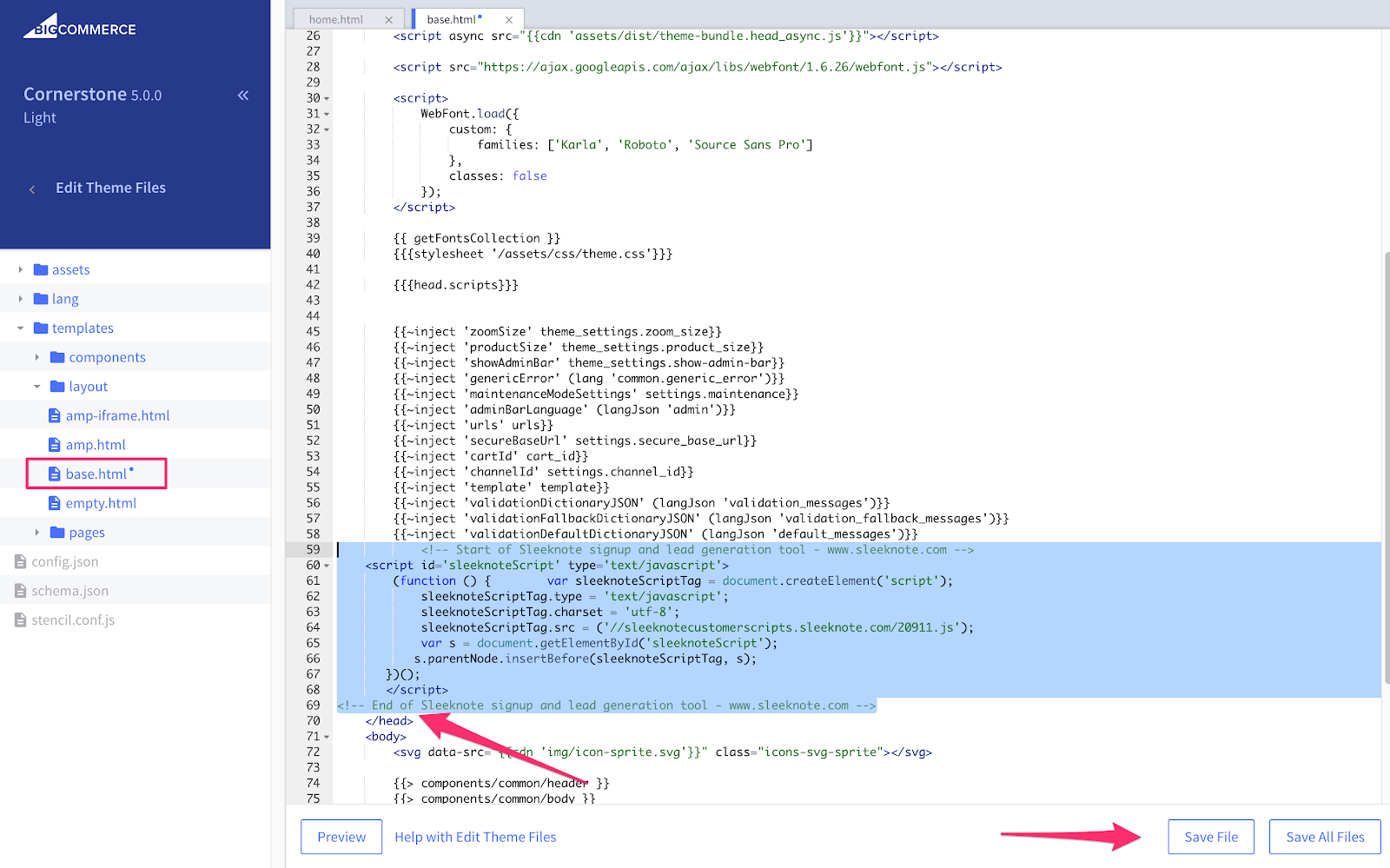Expand the assets folder arrow

coord(21,269)
